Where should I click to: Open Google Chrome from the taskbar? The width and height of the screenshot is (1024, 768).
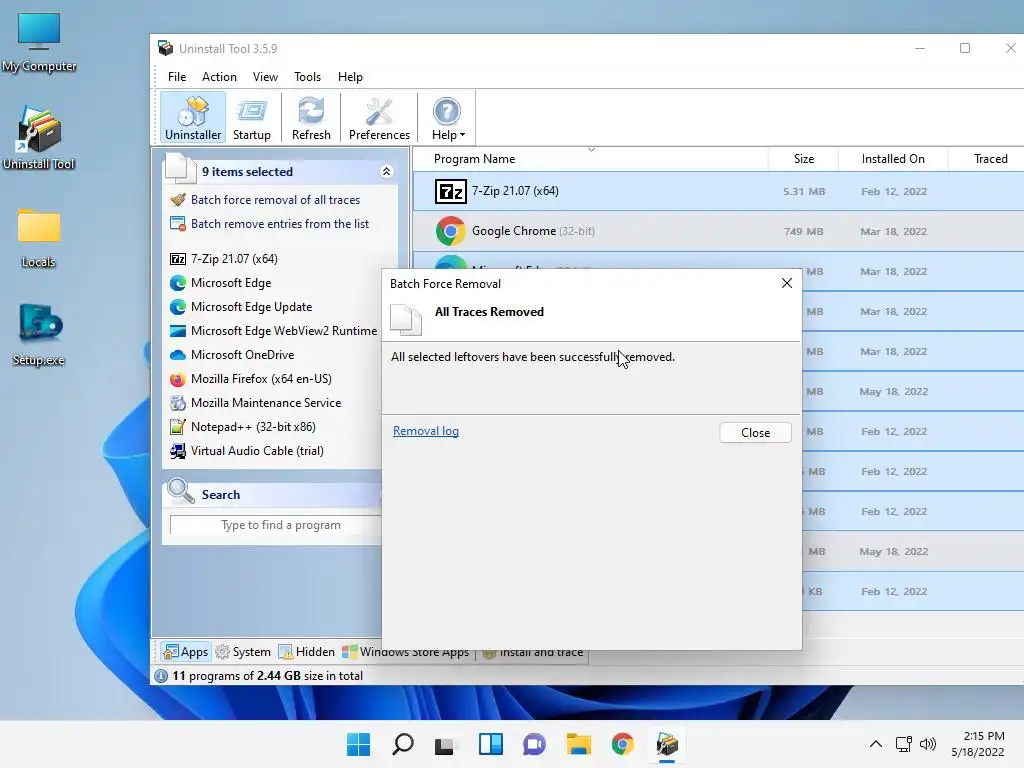622,744
